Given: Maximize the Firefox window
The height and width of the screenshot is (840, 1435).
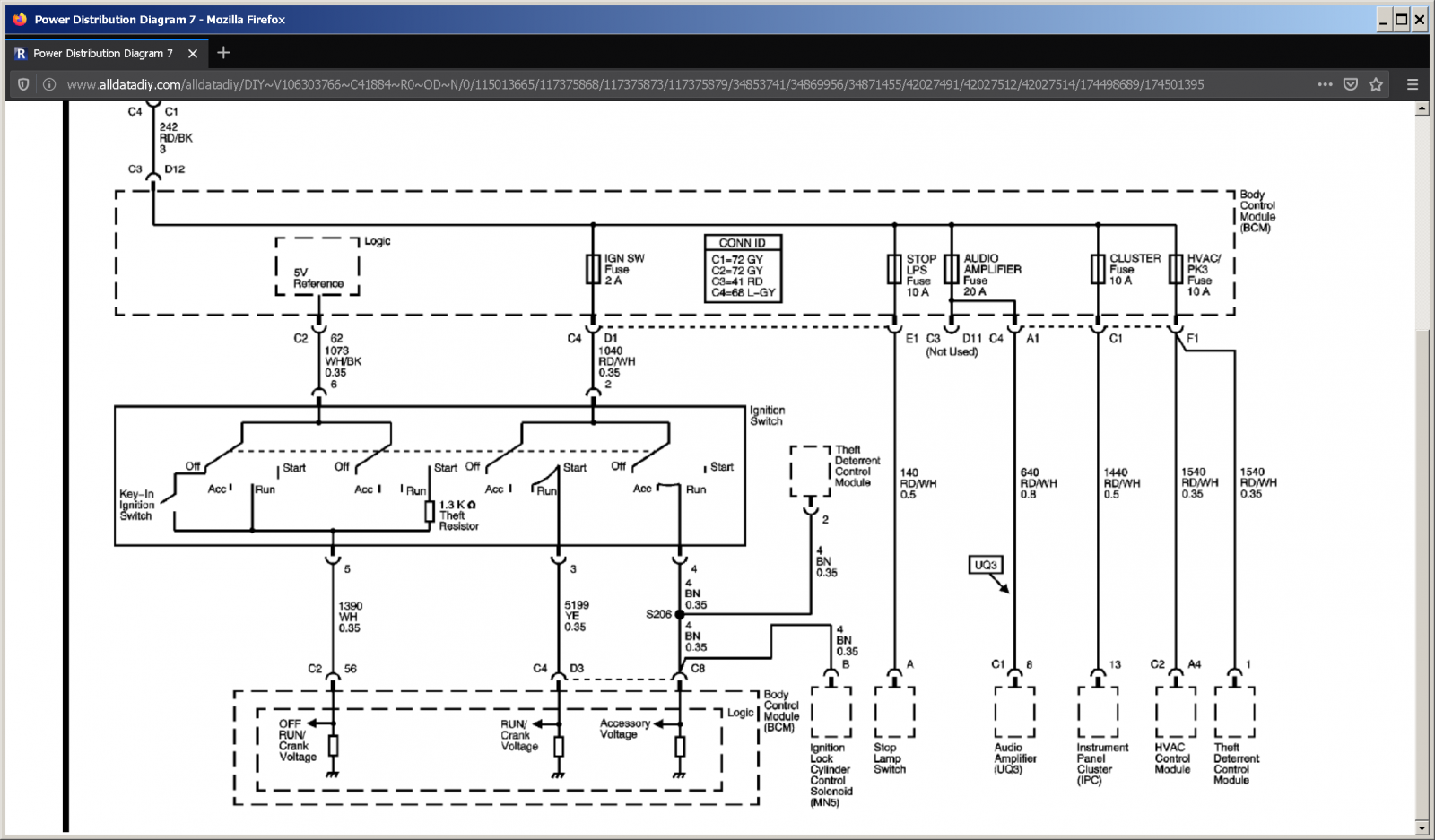Looking at the screenshot, I should click(1402, 19).
